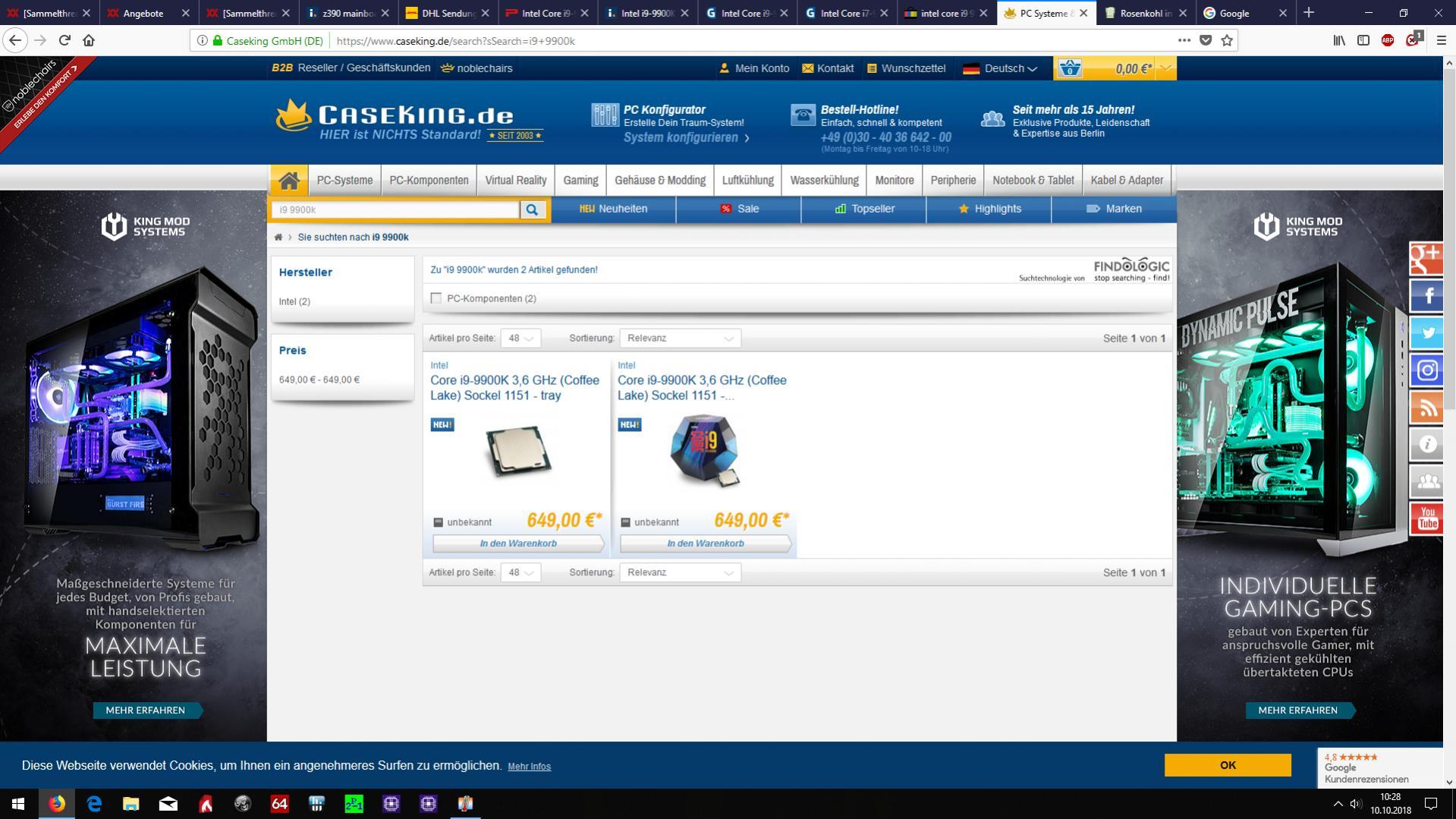
Task: Open B2B Reseller / Geschäftskunden link
Action: point(351,68)
